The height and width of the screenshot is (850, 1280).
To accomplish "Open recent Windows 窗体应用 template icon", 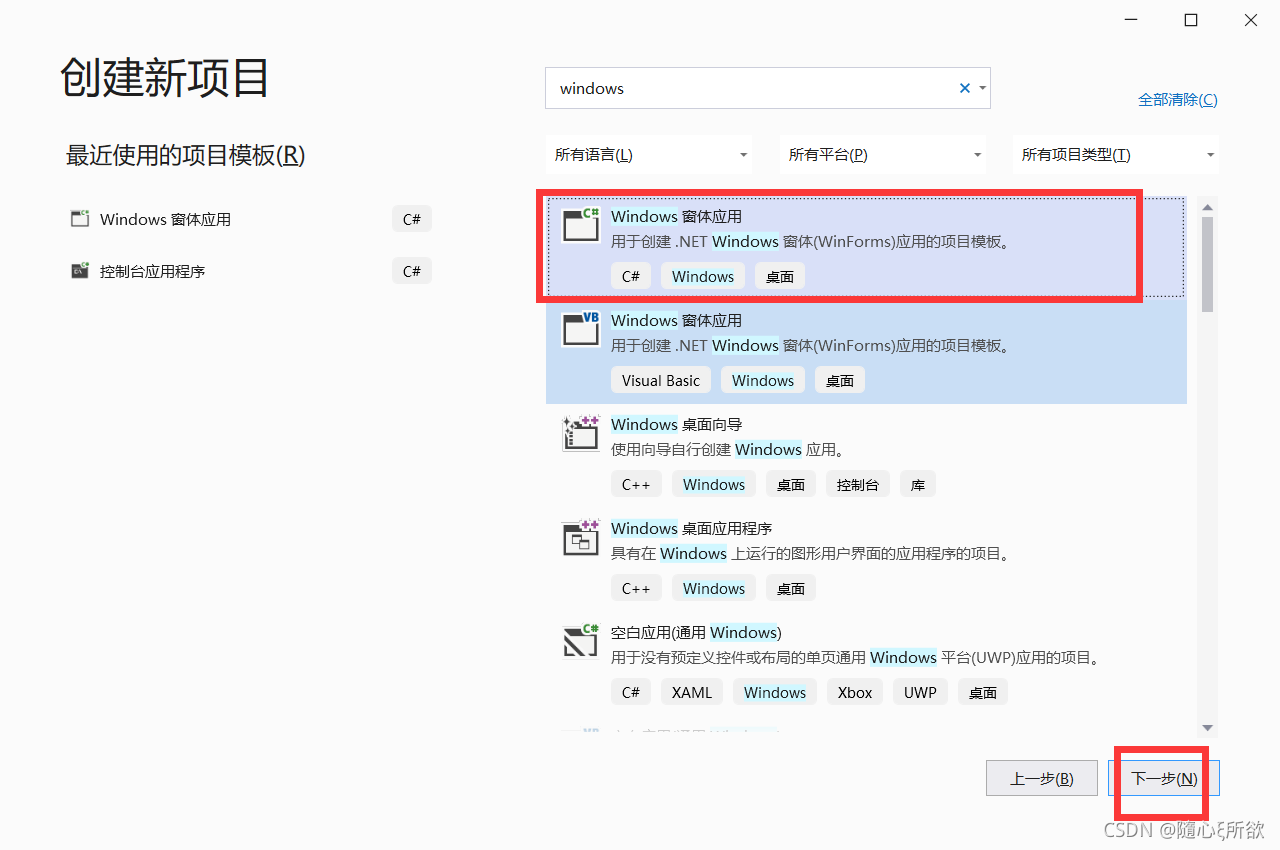I will point(80,219).
